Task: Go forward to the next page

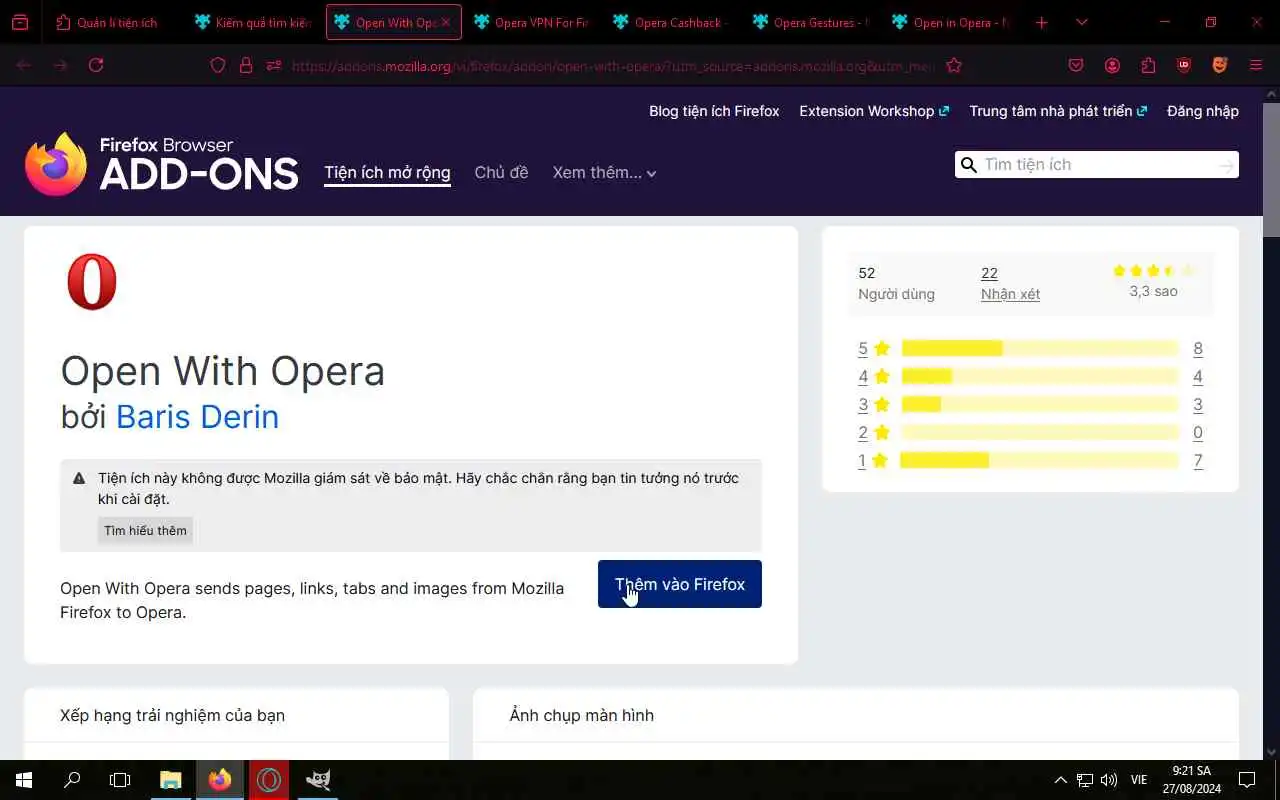Action: [x=60, y=65]
